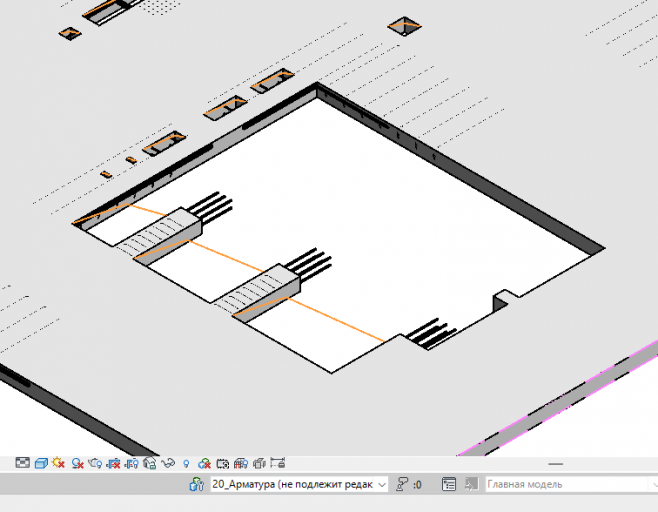Screen dimensions: 658x512
Task: Click Reveal Constraints icon
Action: click(x=278, y=463)
